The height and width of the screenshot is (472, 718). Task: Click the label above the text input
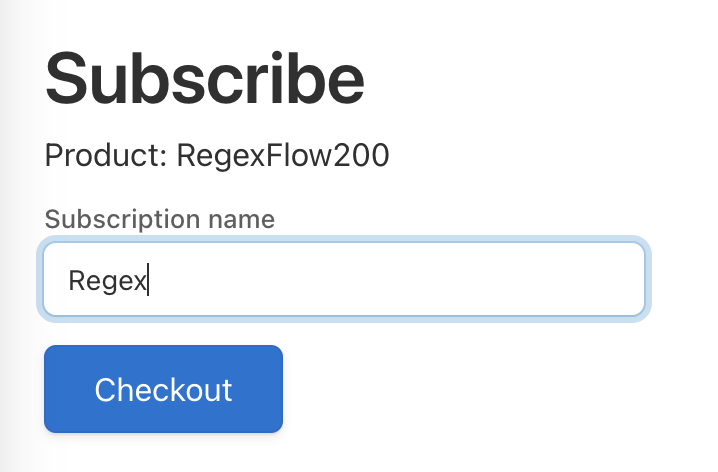[159, 219]
